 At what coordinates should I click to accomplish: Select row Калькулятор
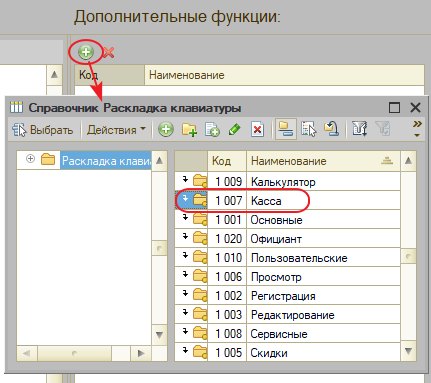click(287, 182)
